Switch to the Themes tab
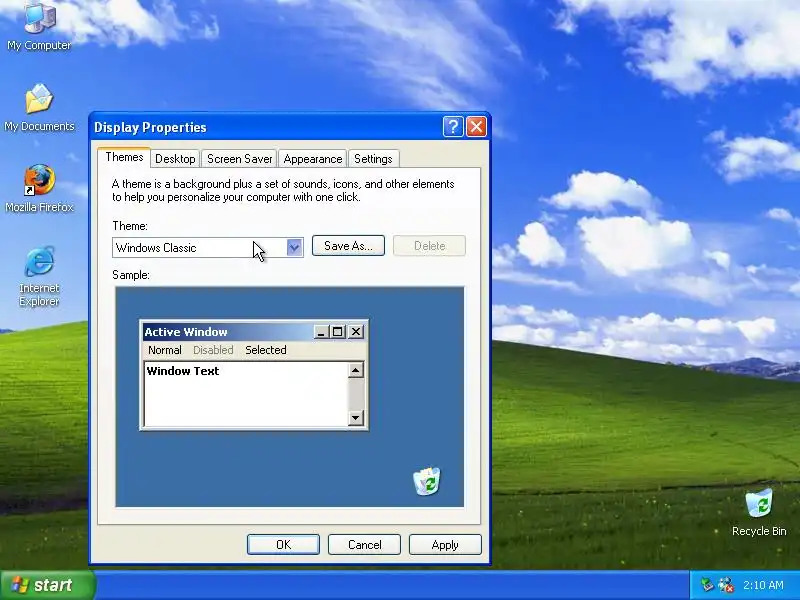The height and width of the screenshot is (600, 800). pos(124,157)
